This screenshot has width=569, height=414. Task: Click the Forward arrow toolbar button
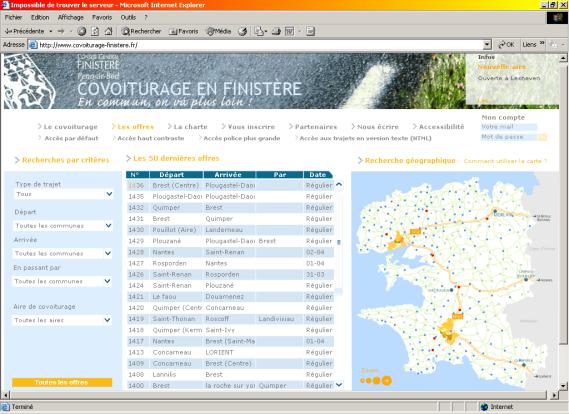click(x=61, y=32)
